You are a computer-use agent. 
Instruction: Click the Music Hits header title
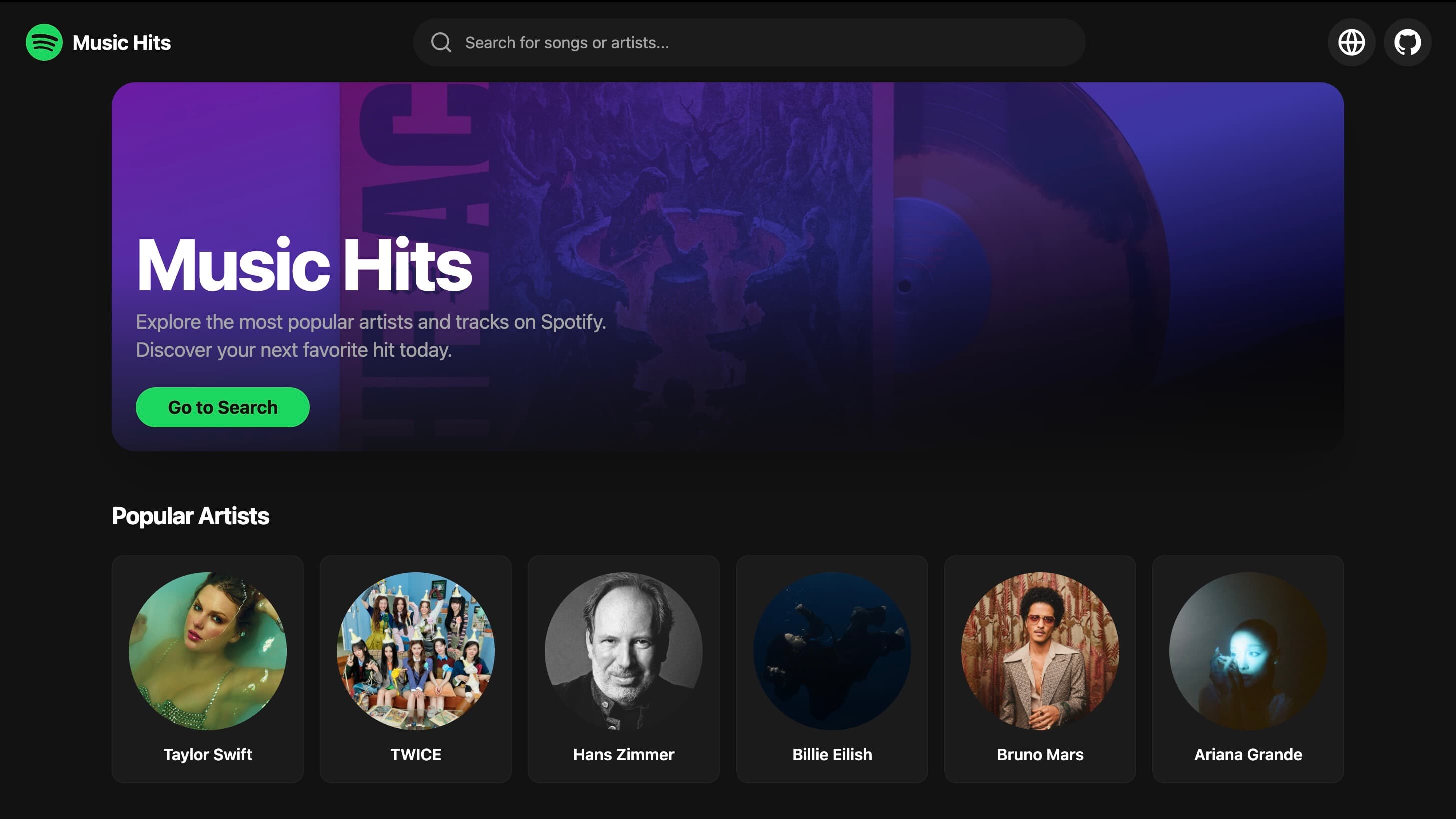(121, 42)
